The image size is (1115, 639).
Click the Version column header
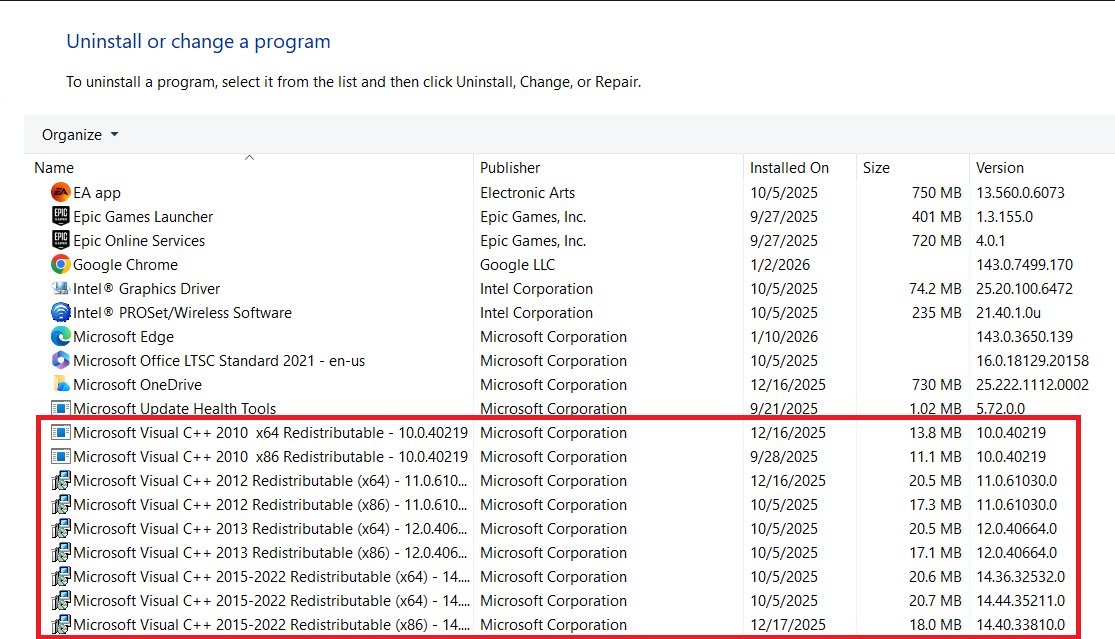pyautogui.click(x=1000, y=168)
